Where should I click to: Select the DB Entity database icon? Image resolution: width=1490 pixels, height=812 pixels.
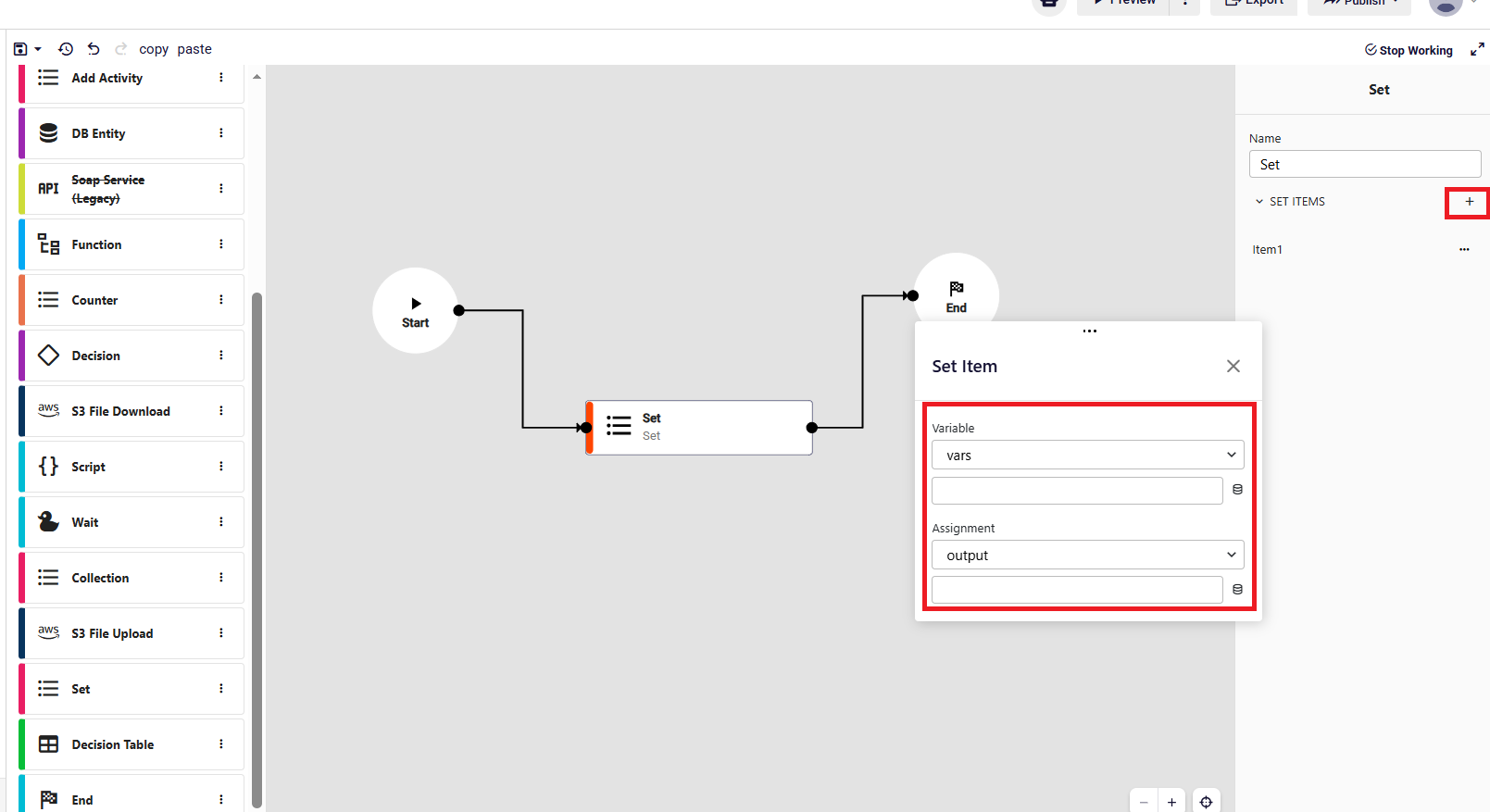pos(48,133)
